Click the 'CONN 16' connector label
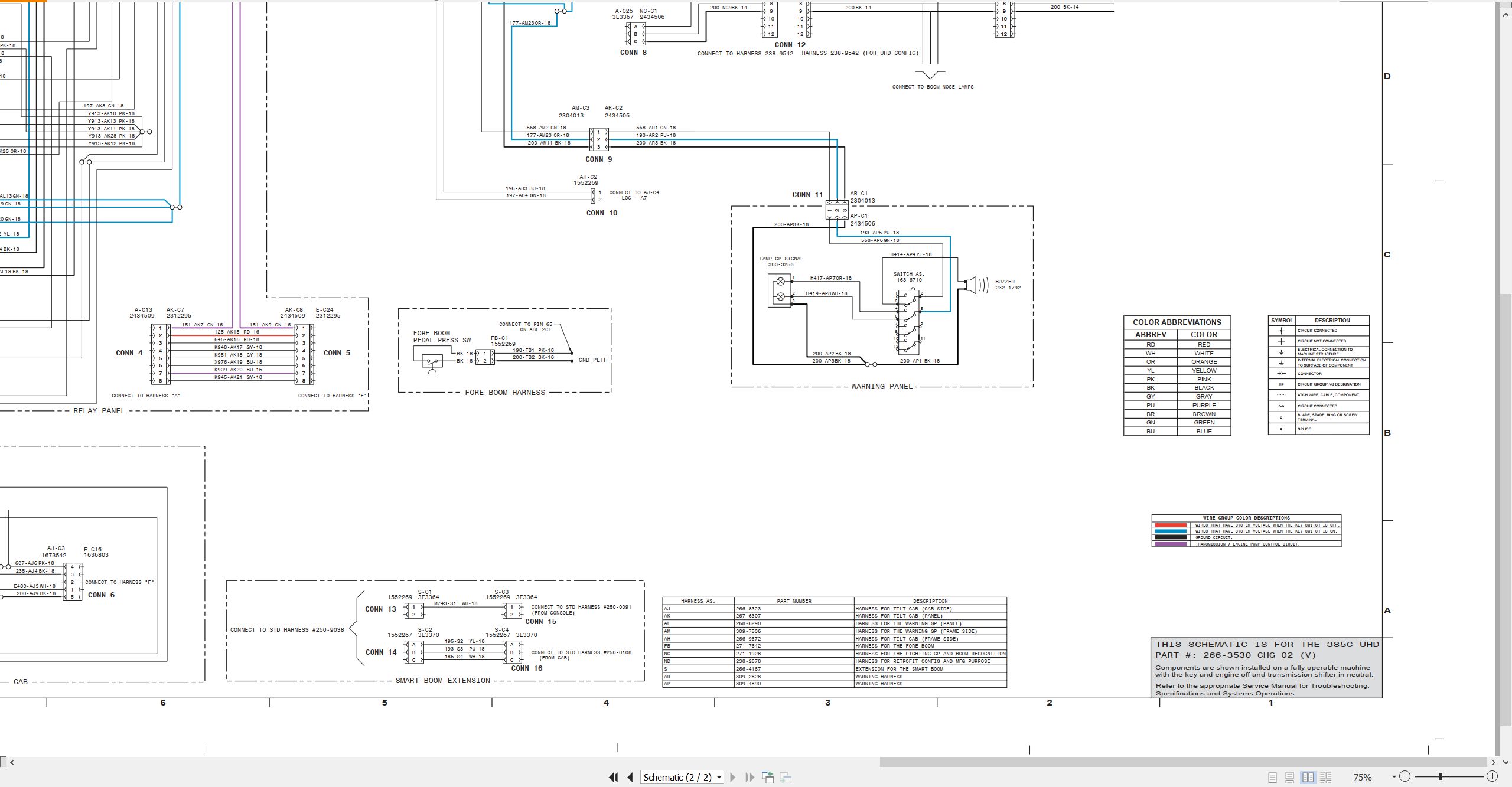 pyautogui.click(x=527, y=668)
